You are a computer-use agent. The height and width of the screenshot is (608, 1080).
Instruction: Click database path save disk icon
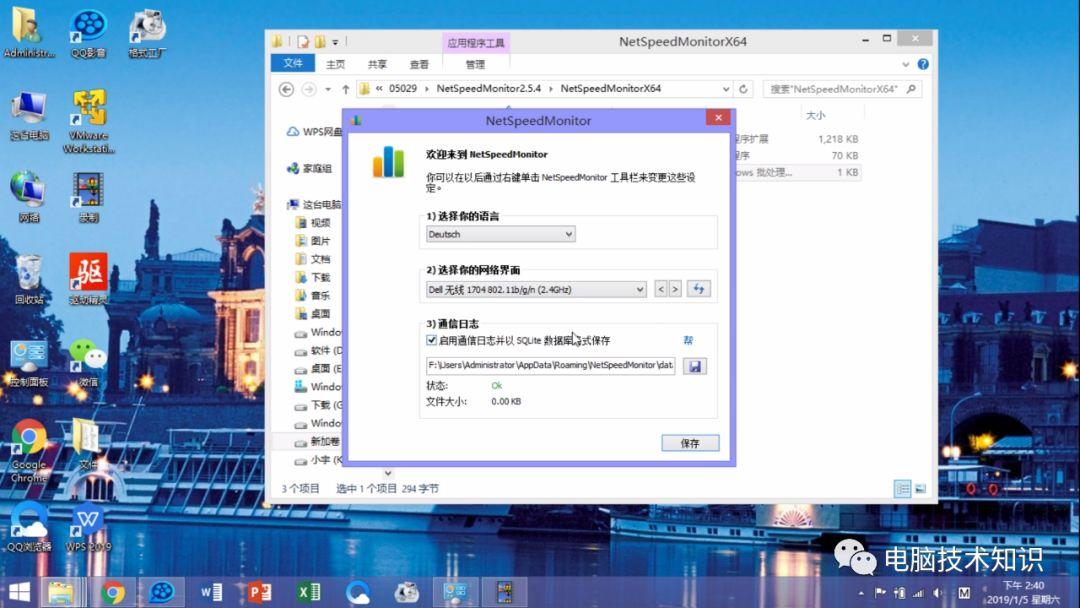pos(695,366)
